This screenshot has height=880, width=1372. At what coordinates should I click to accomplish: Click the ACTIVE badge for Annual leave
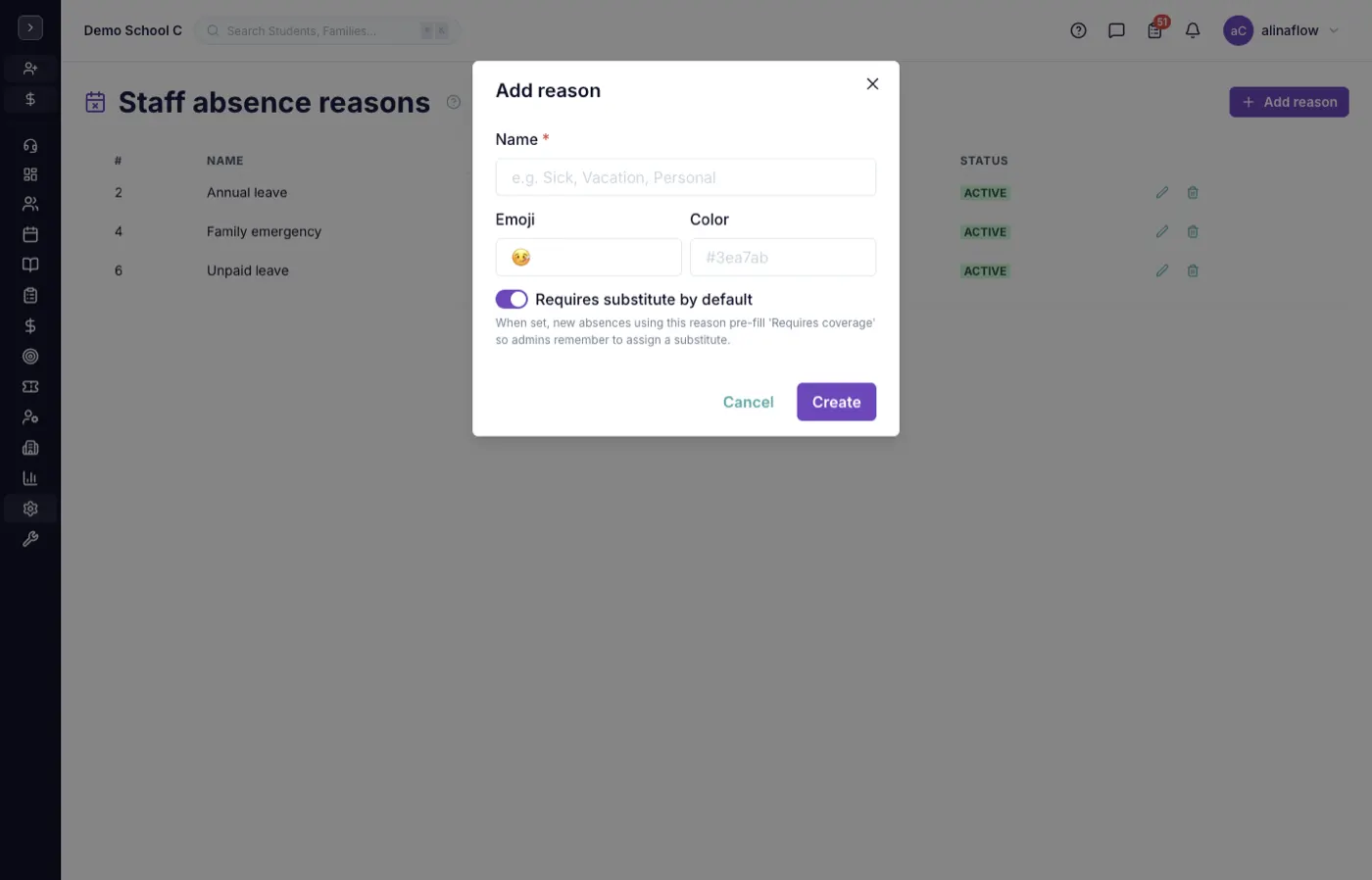point(985,193)
